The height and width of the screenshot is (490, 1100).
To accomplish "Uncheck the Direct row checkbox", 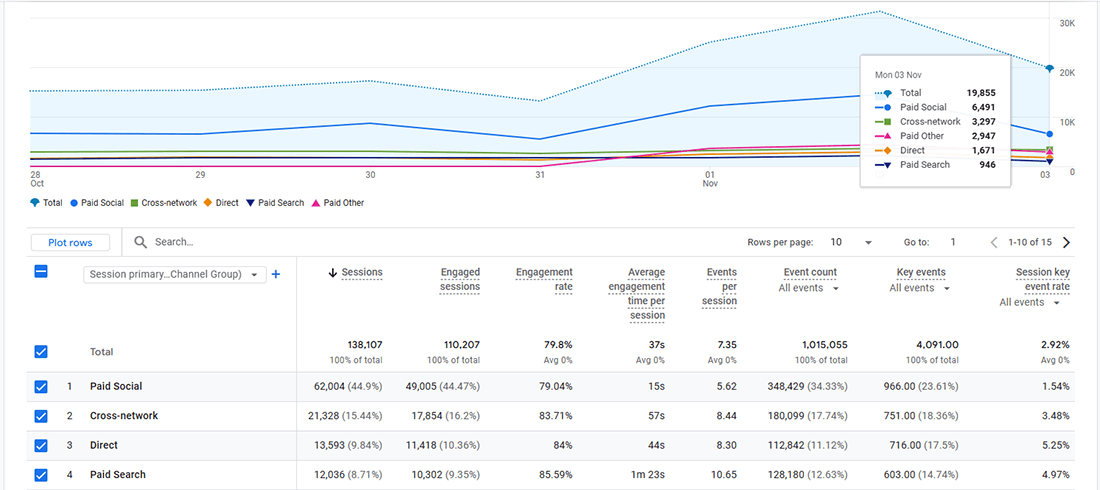I will [x=41, y=445].
